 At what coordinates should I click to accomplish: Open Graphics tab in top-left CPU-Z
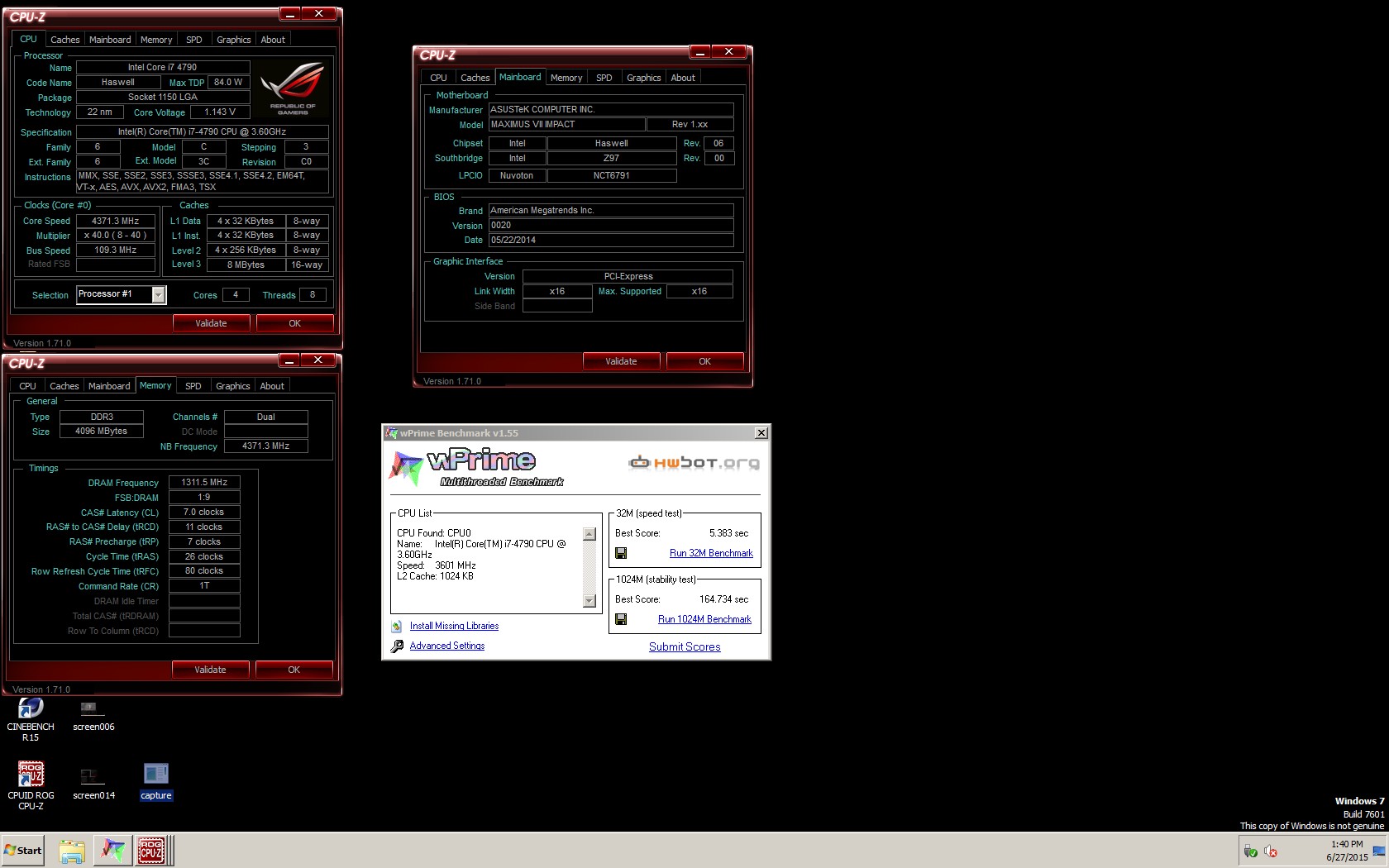point(234,40)
